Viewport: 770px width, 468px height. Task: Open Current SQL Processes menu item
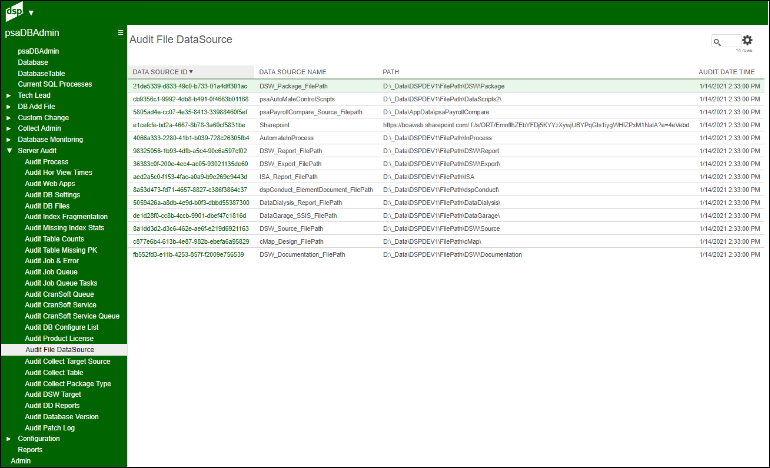click(x=55, y=84)
